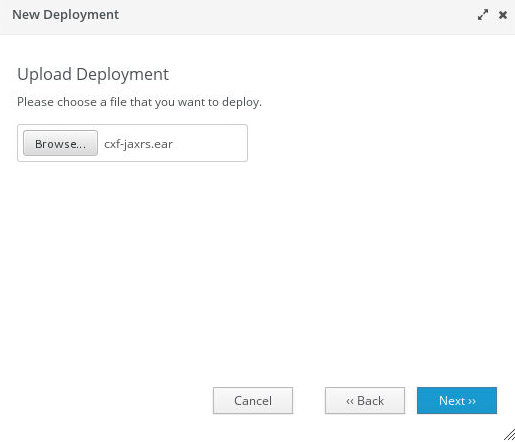The image size is (515, 442).
Task: Click the 'Please choose a file' instruction text
Action: coord(139,102)
